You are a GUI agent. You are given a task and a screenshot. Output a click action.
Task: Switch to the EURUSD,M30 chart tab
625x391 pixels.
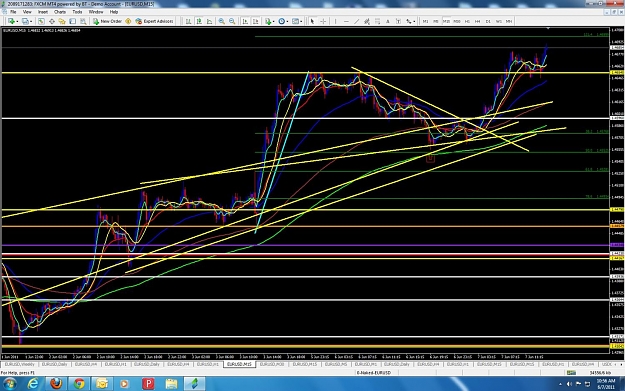pos(272,364)
